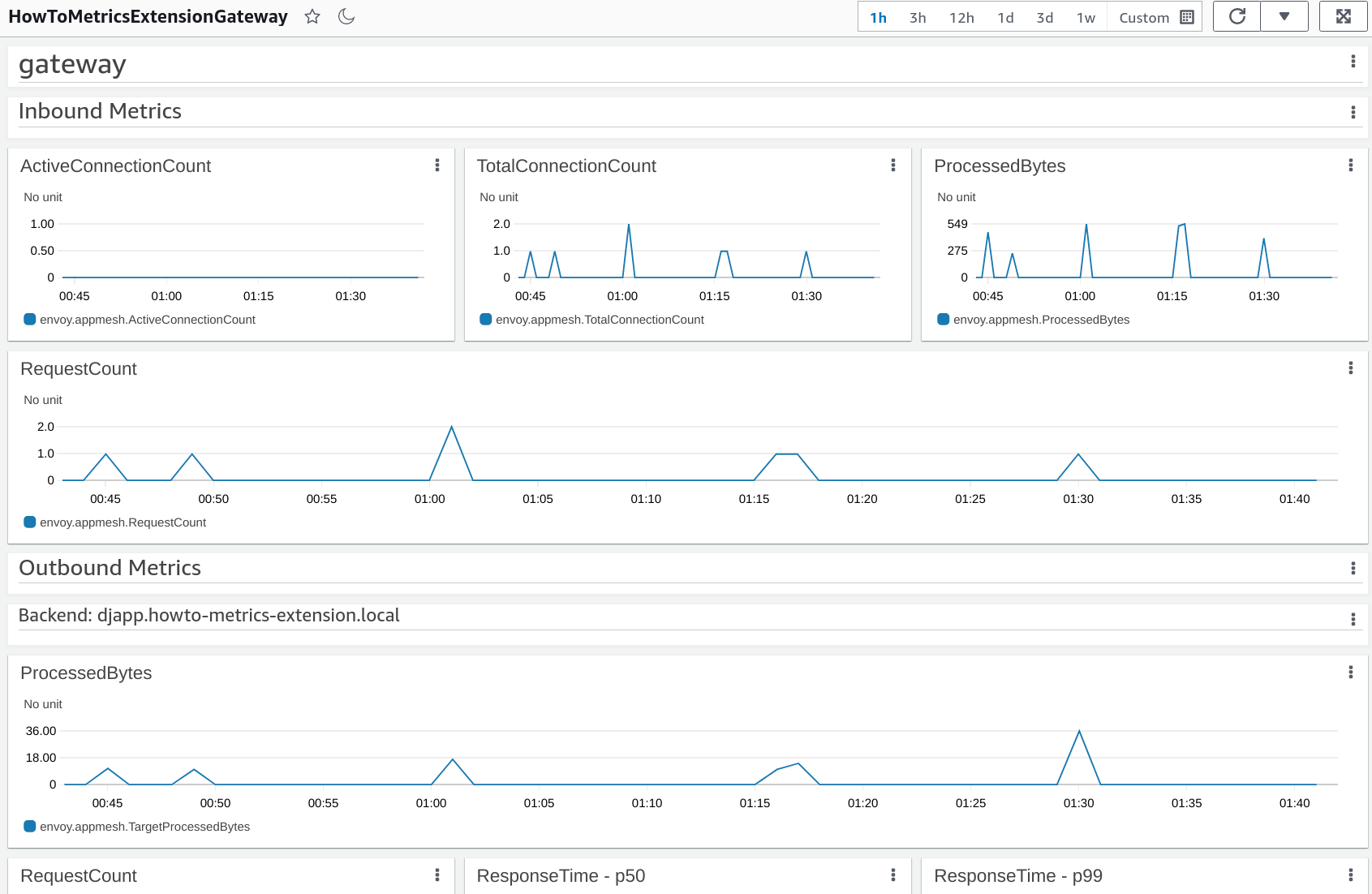Click the envoy.appmesh.TargetProcessedBytes legend label
This screenshot has width=1372, height=894.
[x=144, y=827]
